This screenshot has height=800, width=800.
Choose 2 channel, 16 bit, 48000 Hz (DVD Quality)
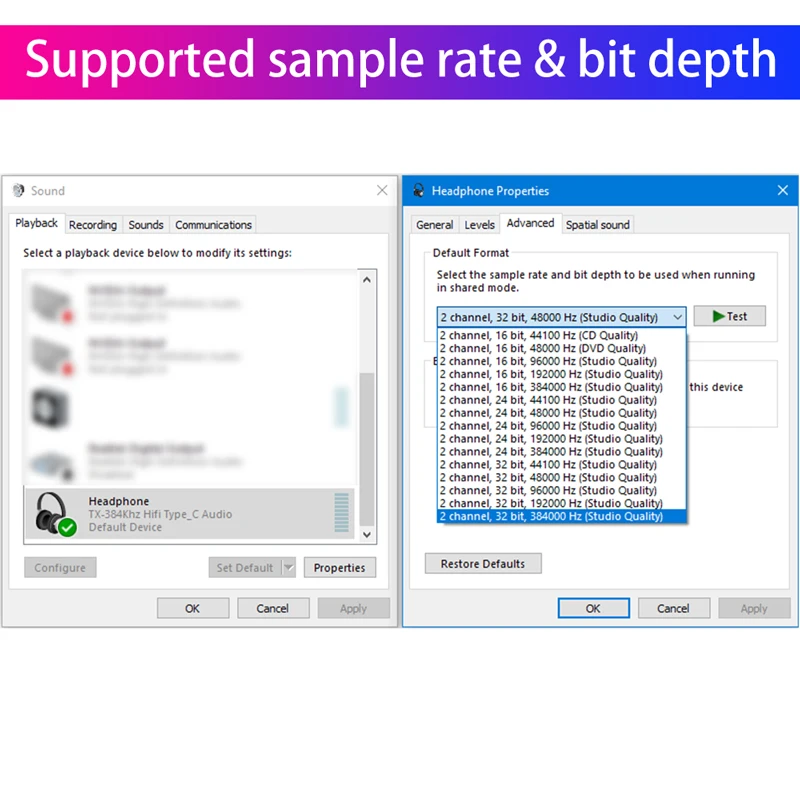tap(561, 348)
